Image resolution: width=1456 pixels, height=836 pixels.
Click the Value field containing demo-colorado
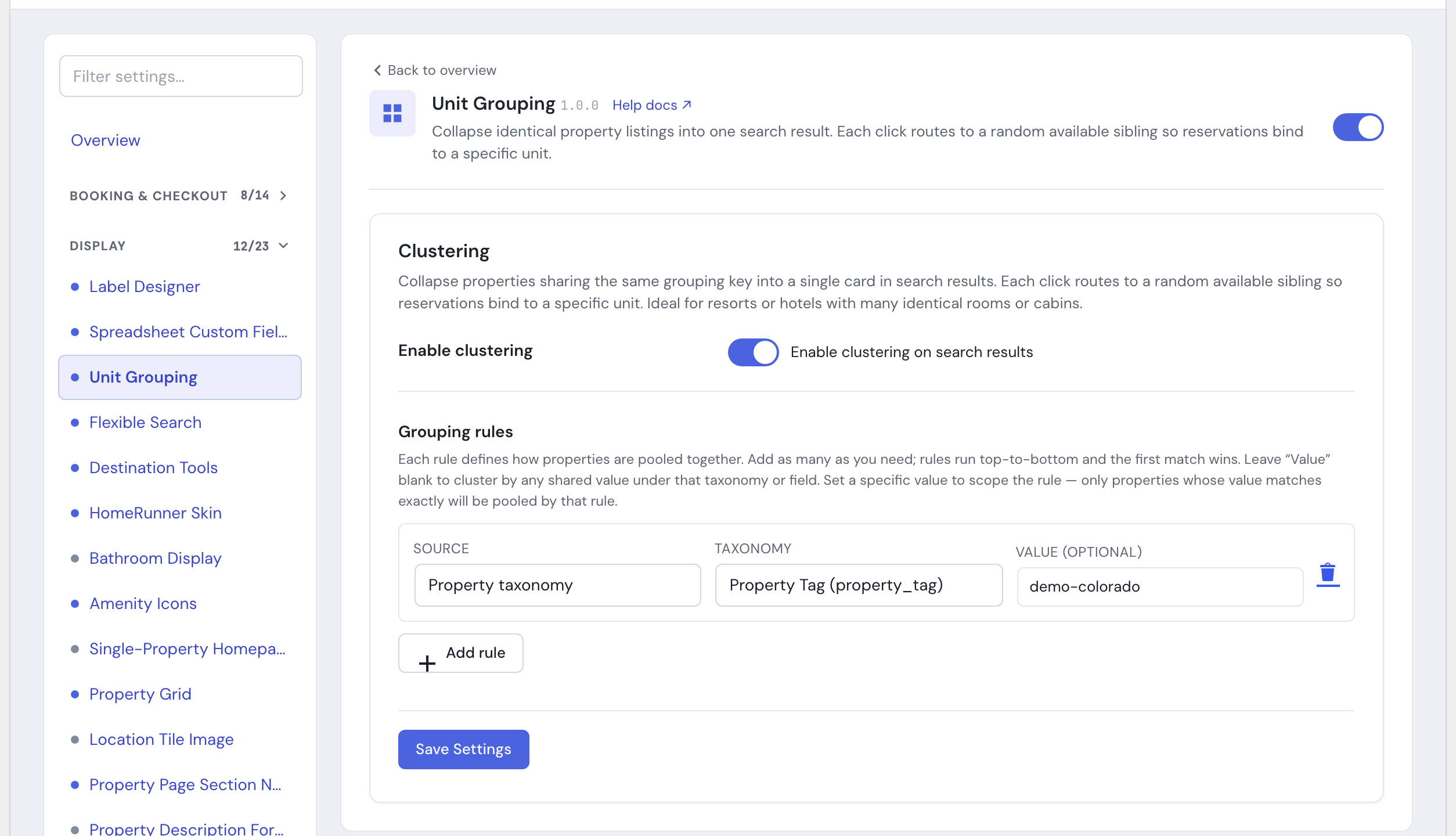click(1160, 587)
